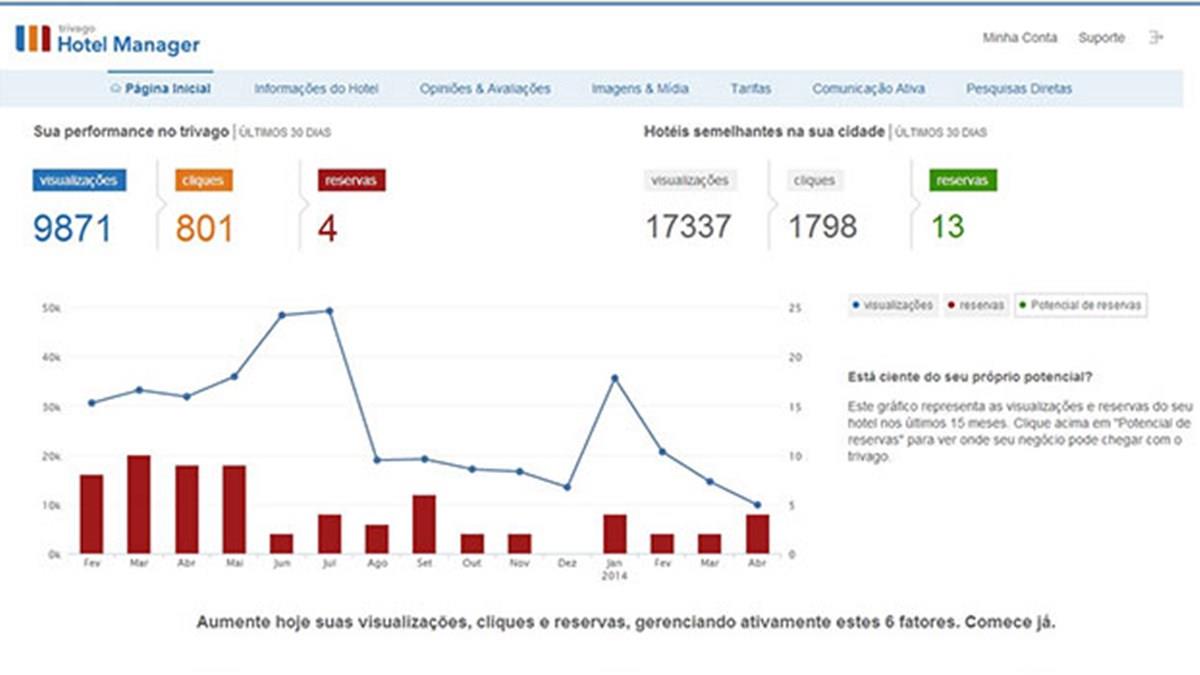Click the orange cliques performance badge
The width and height of the screenshot is (1200, 675).
tap(203, 181)
